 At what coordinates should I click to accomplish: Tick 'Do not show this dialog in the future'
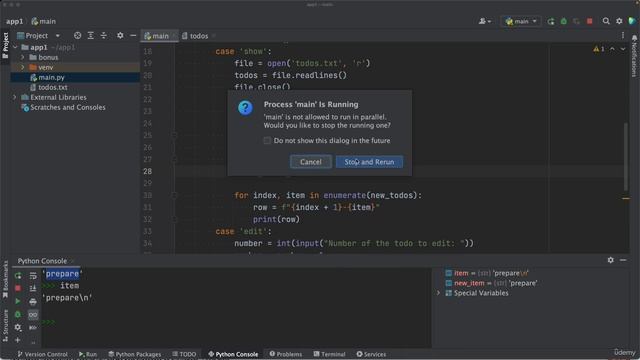[267, 140]
